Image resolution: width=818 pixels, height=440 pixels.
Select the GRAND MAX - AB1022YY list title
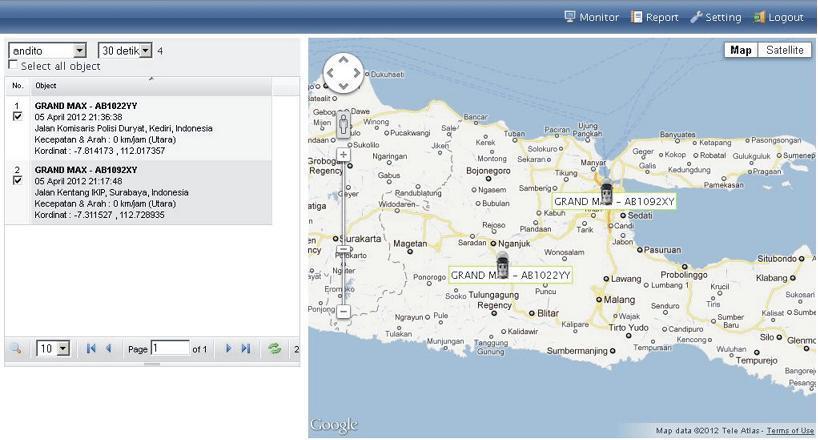tap(86, 106)
